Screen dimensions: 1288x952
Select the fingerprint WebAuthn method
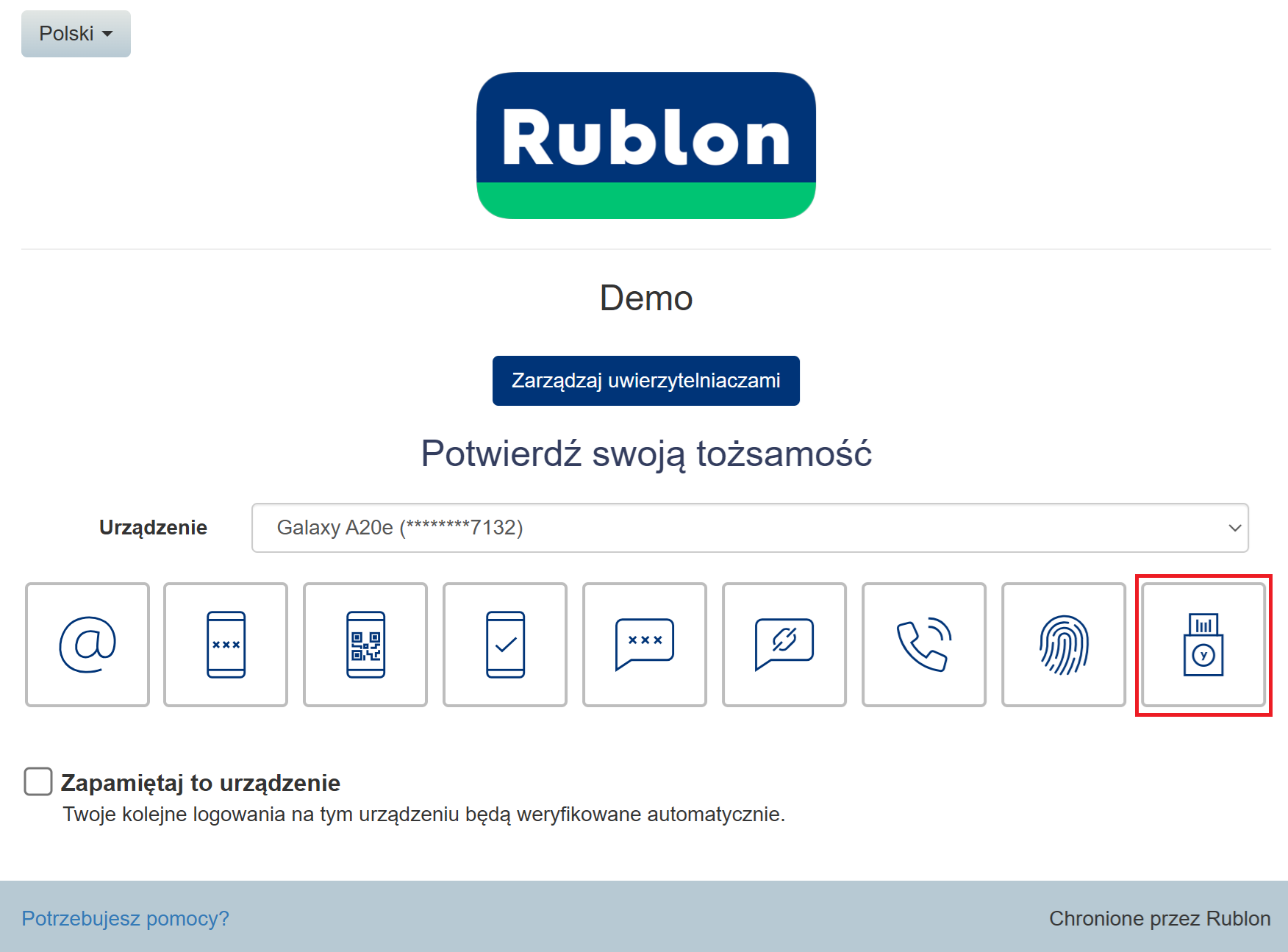point(1064,645)
